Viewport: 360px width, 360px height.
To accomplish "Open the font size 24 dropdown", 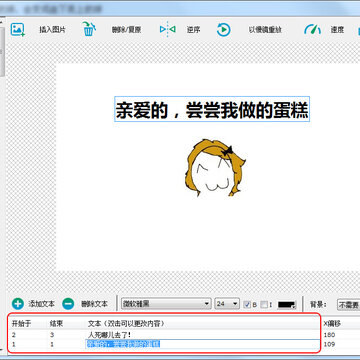I will [227, 304].
